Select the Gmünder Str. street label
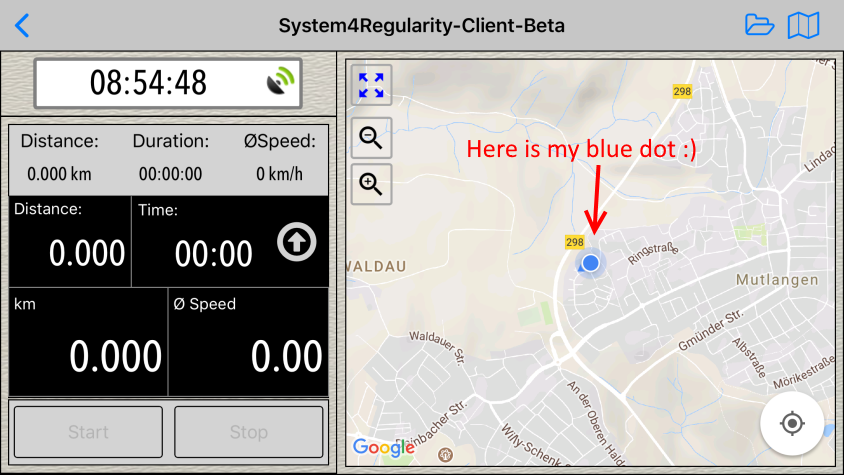The width and height of the screenshot is (844, 475). click(x=711, y=330)
